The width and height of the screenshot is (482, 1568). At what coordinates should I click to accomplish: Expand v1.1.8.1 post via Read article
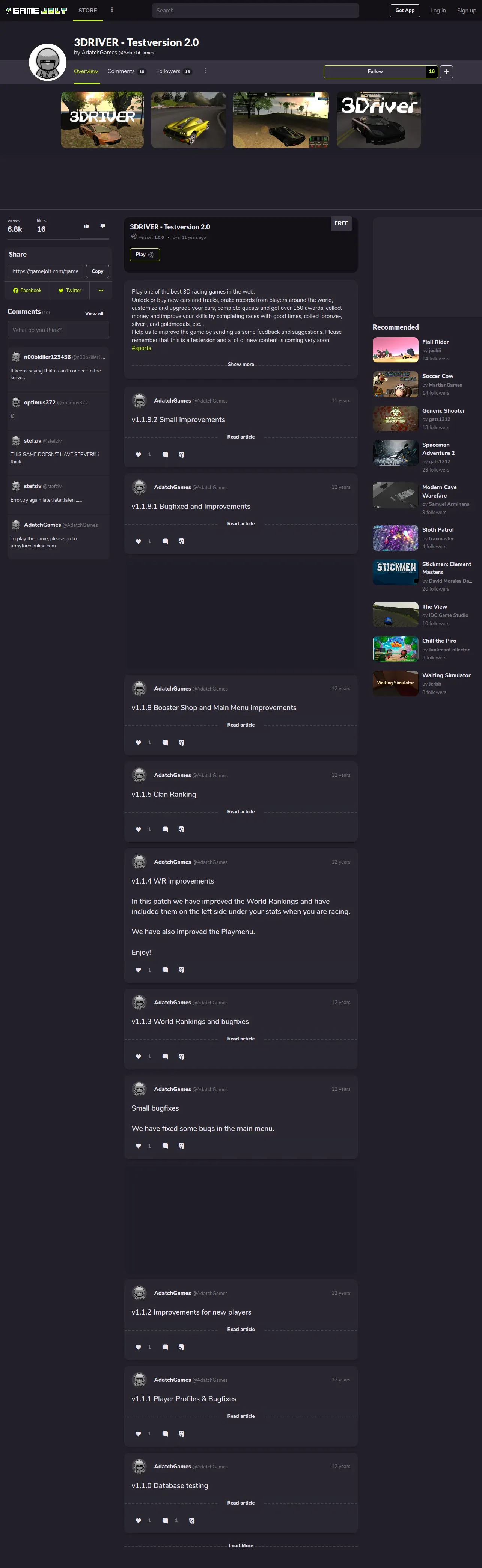click(241, 523)
